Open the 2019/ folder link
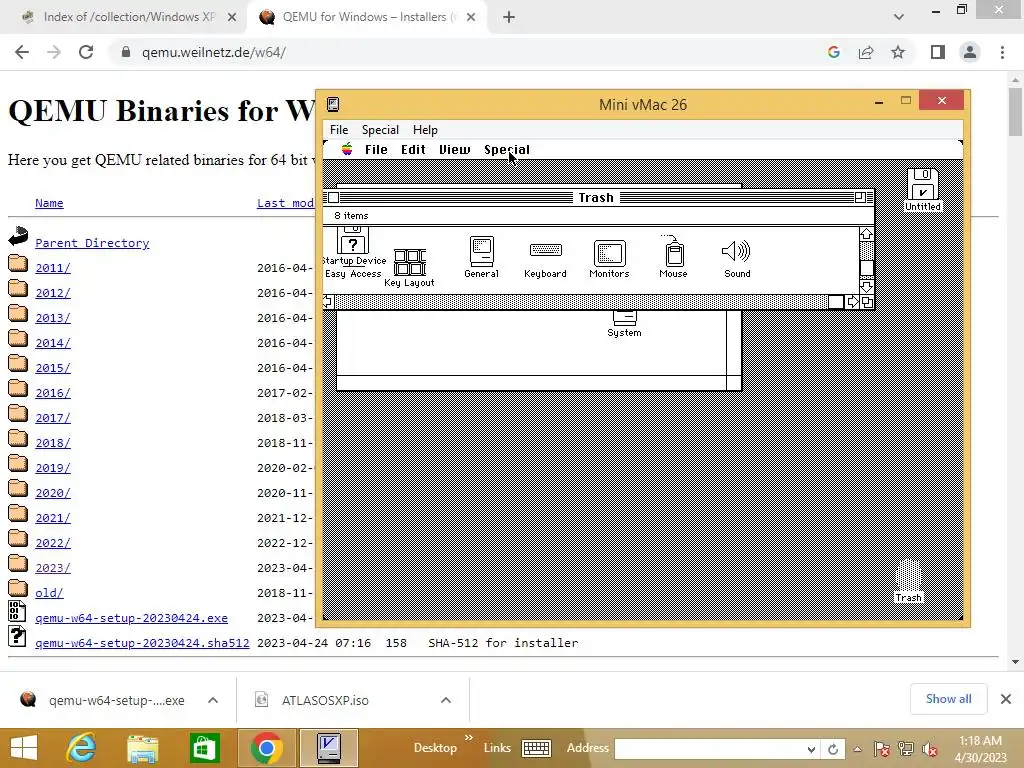 53,468
